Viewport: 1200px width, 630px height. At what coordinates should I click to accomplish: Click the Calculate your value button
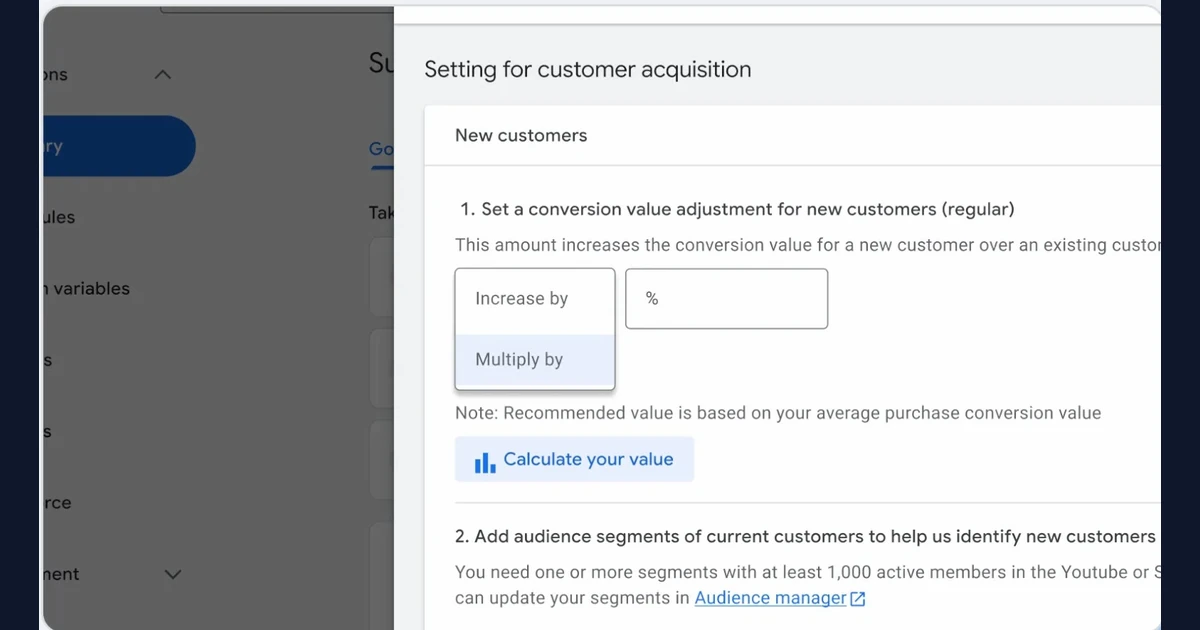pos(574,460)
